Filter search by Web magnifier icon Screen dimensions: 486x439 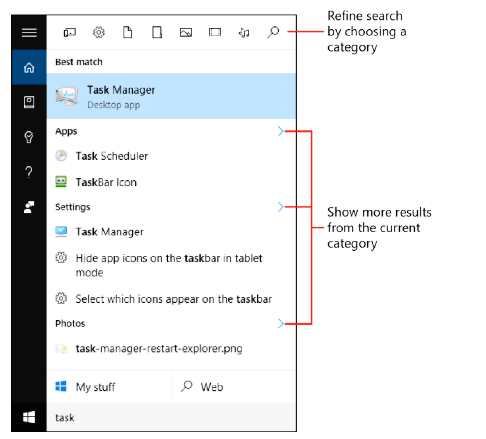273,32
